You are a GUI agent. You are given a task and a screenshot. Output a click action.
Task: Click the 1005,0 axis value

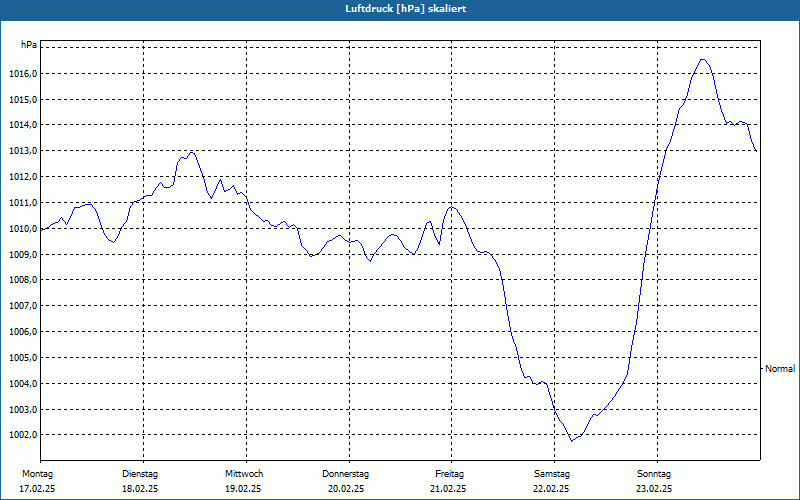click(x=23, y=358)
